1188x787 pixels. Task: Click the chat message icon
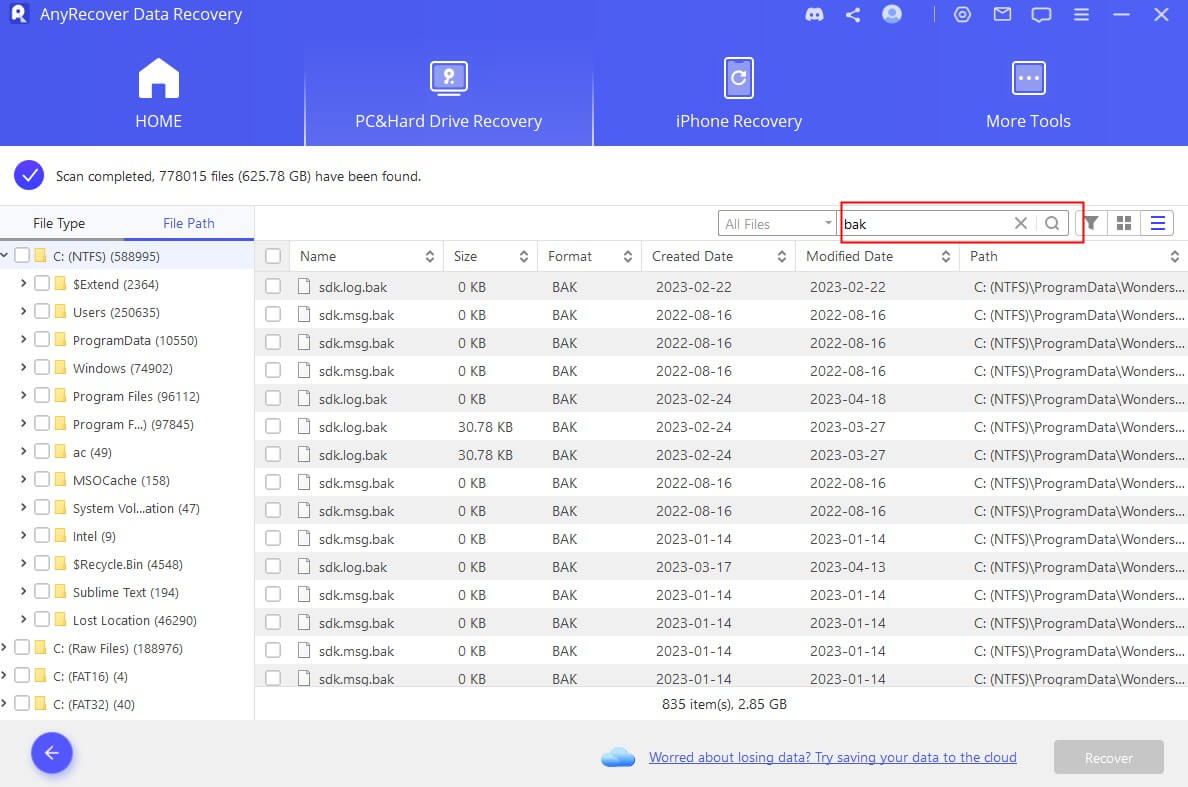click(1042, 14)
